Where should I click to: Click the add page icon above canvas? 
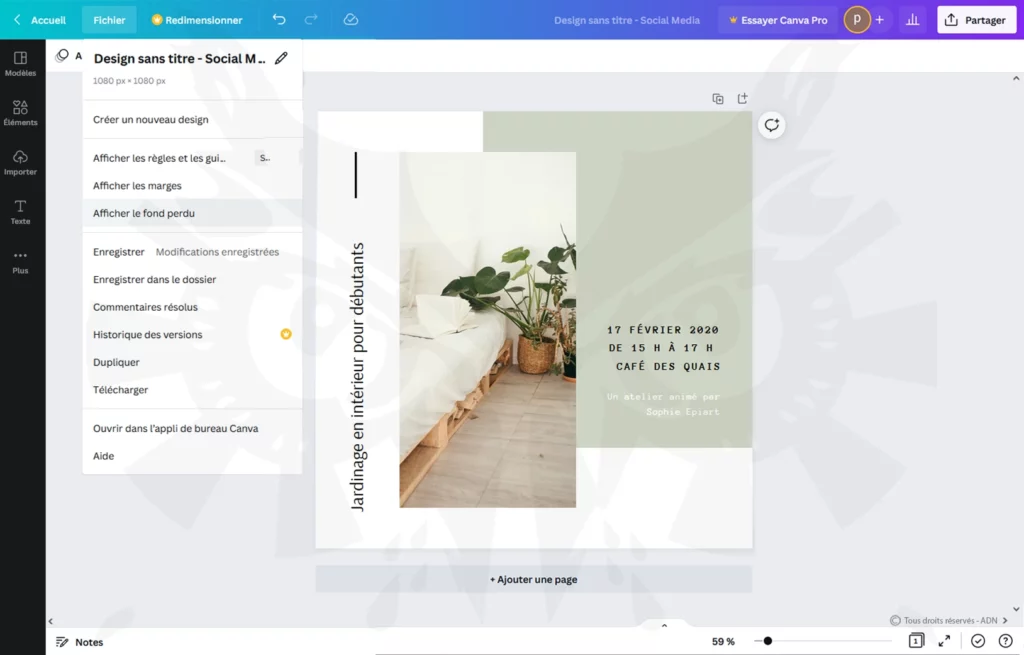[x=743, y=99]
